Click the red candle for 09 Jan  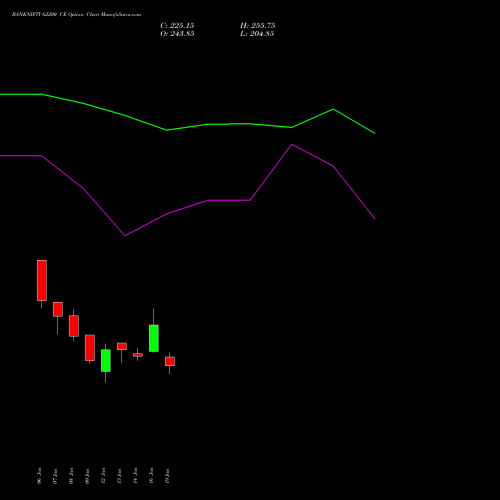click(x=90, y=348)
